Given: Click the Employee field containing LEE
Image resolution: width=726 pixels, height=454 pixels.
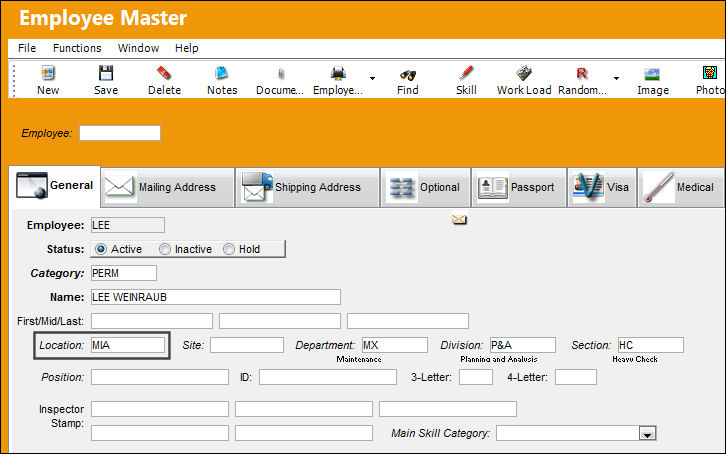Looking at the screenshot, I should coord(128,225).
